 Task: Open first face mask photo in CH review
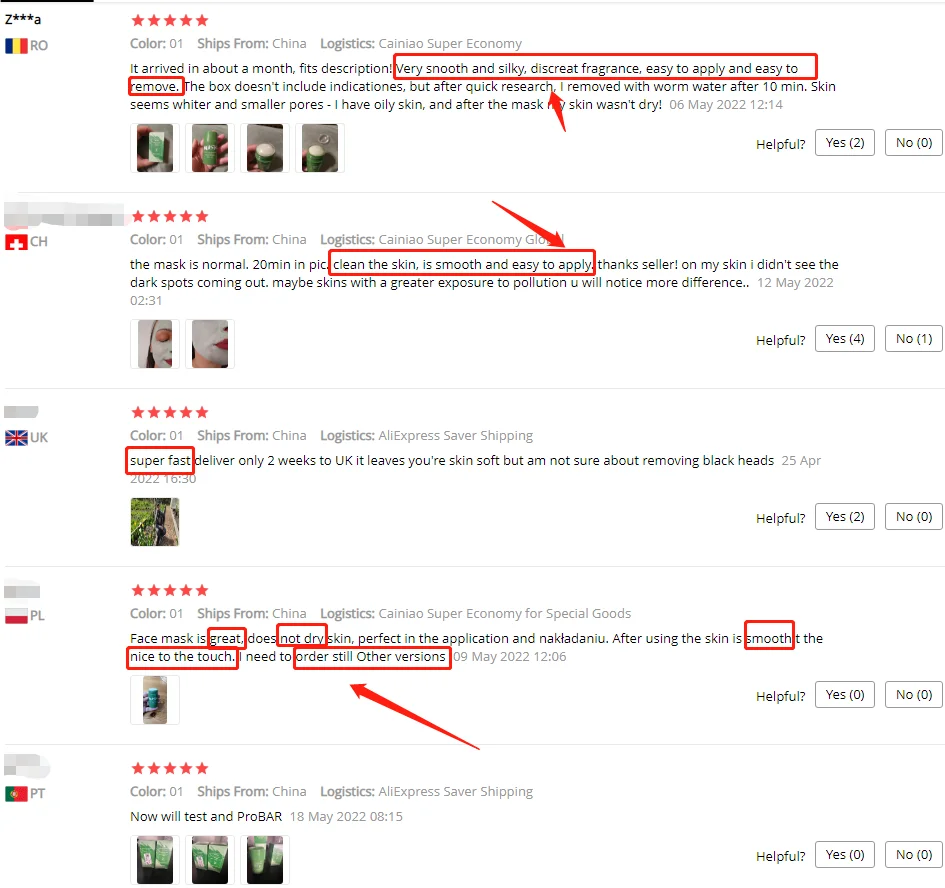pos(155,344)
